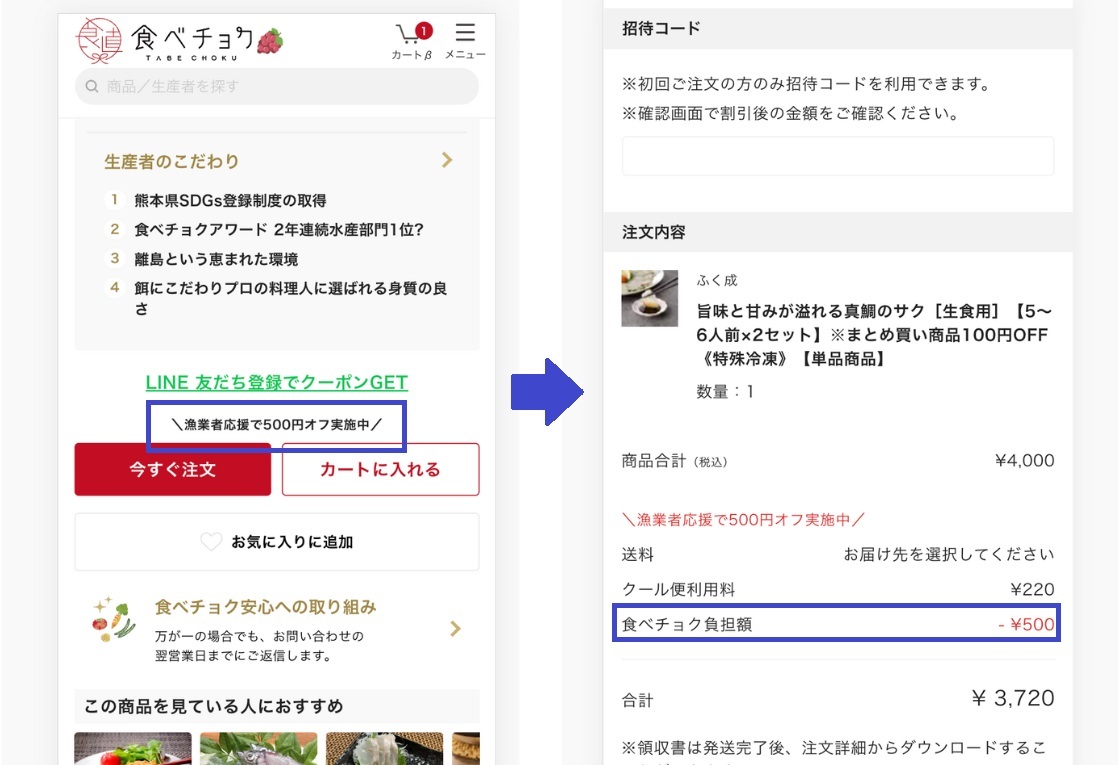Expand chevron next to 安心への取り組み

pyautogui.click(x=455, y=629)
